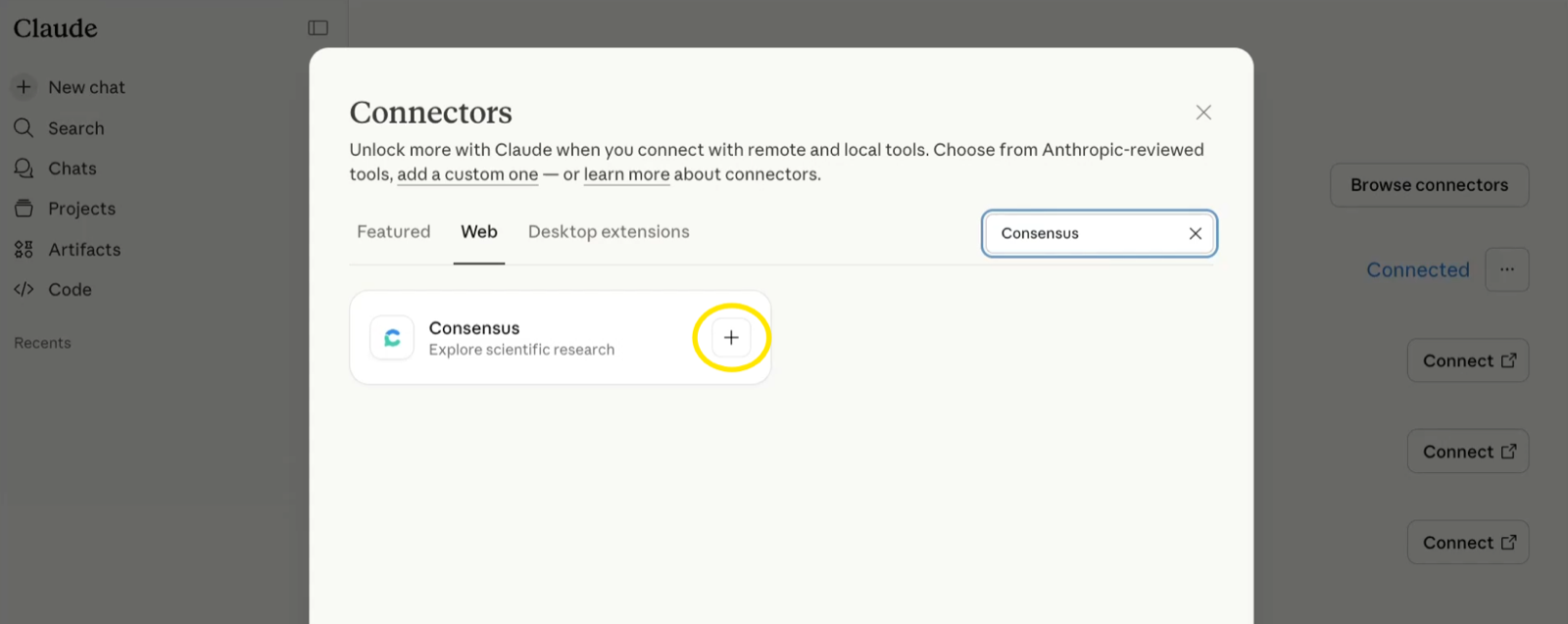Open the Desktop extensions tab
Screen dimensions: 1568x624
click(x=609, y=231)
